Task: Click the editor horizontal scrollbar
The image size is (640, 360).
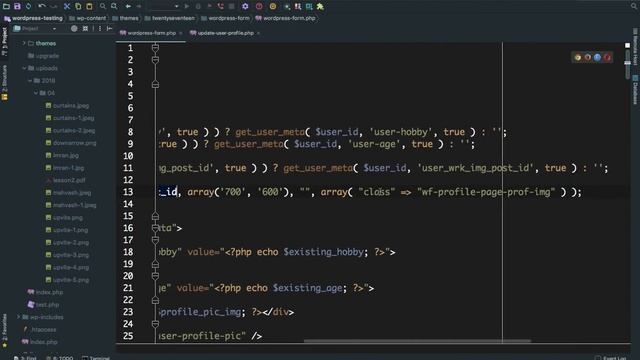Action: pyautogui.click(x=417, y=340)
